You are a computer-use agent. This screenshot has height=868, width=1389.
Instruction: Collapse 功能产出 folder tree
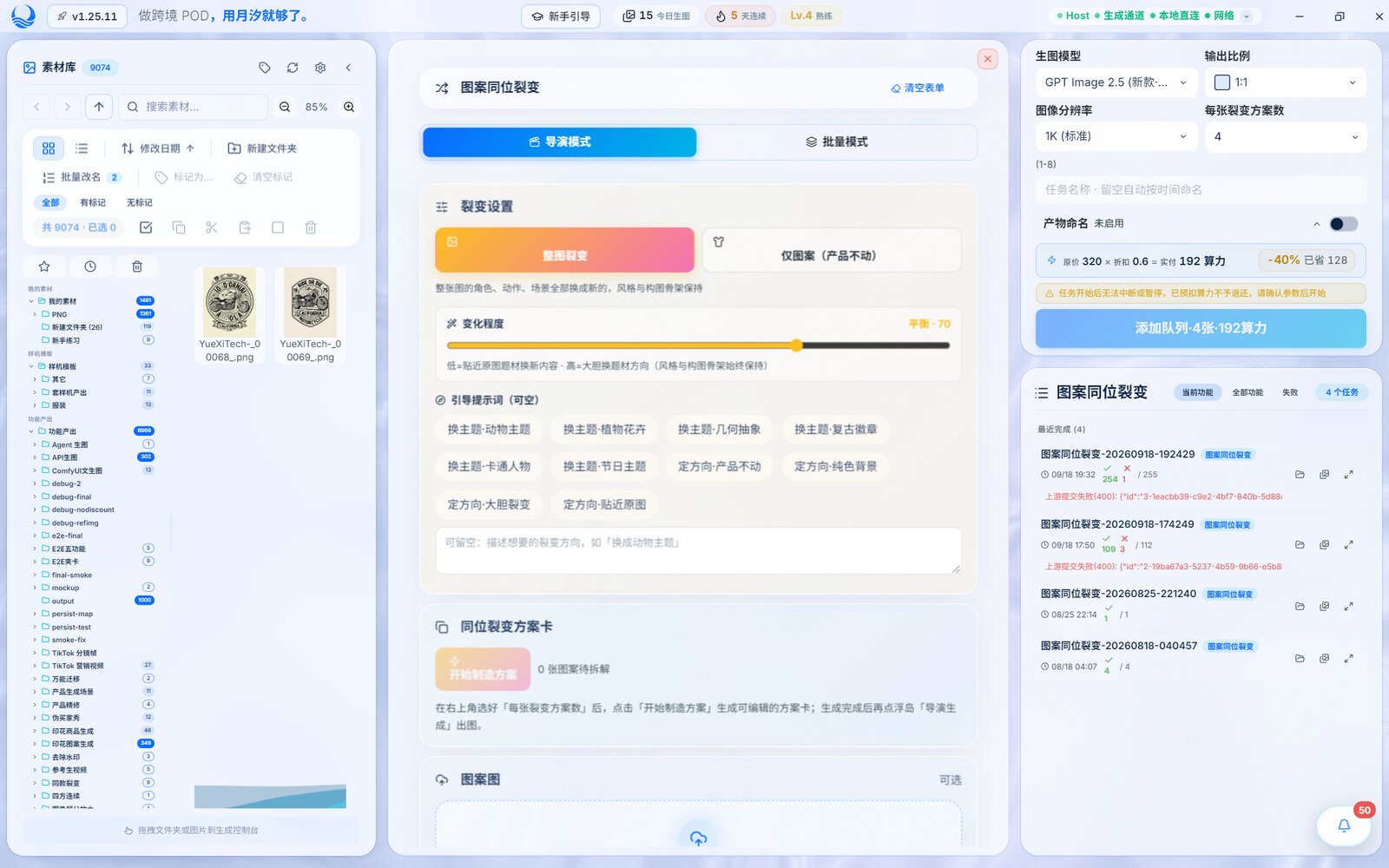click(31, 431)
